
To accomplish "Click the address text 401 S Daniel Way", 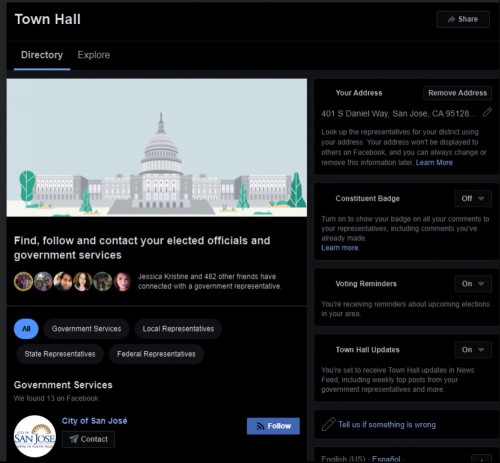I will point(399,114).
